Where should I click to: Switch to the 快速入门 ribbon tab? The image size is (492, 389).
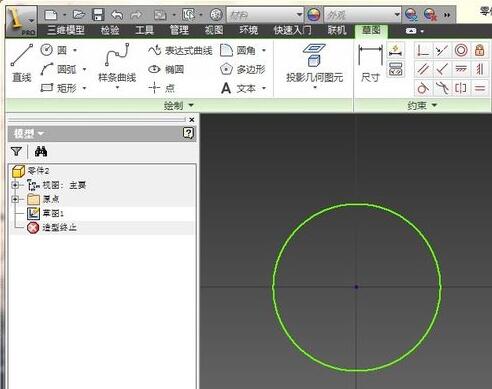(x=293, y=30)
